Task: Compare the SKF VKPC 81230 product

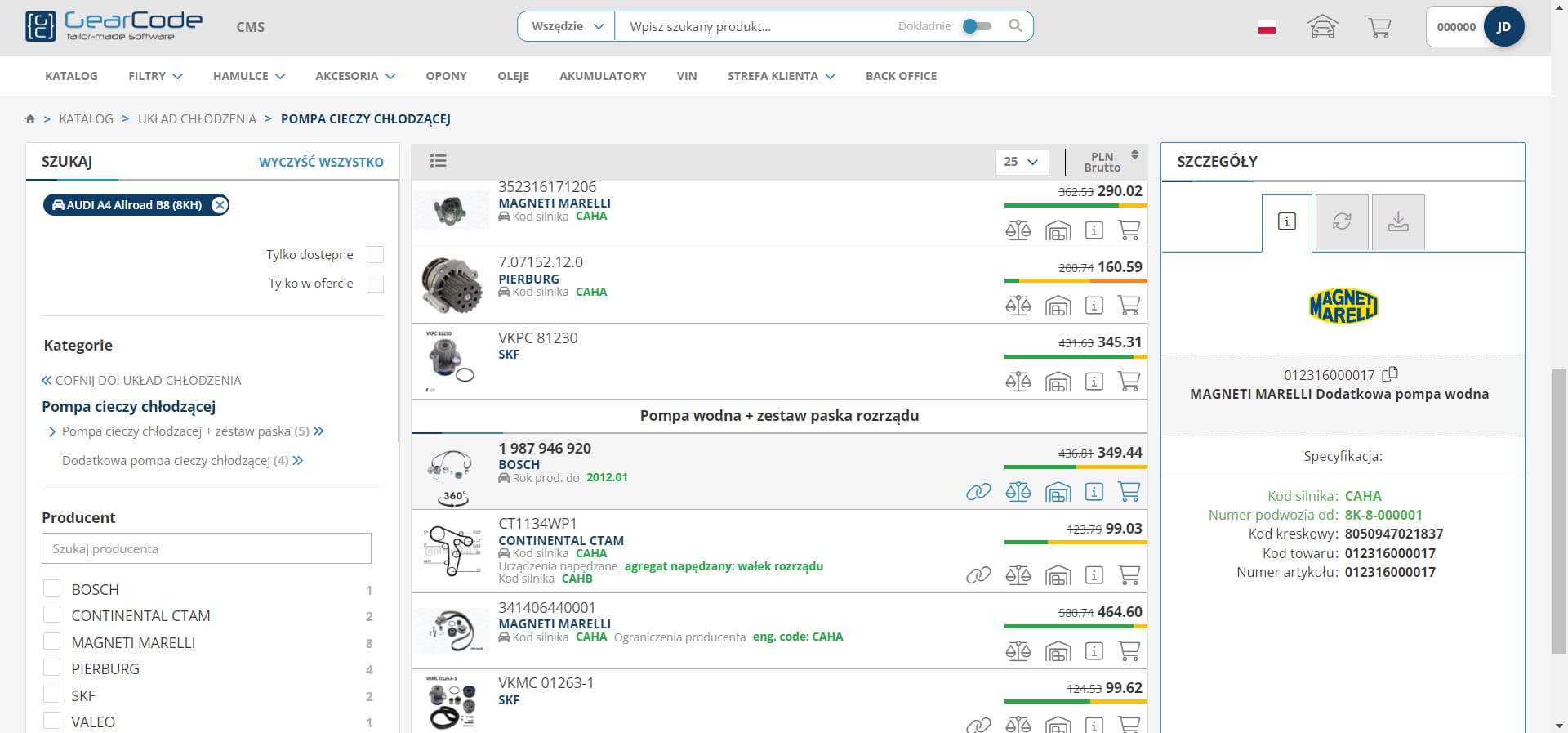Action: tap(1018, 382)
